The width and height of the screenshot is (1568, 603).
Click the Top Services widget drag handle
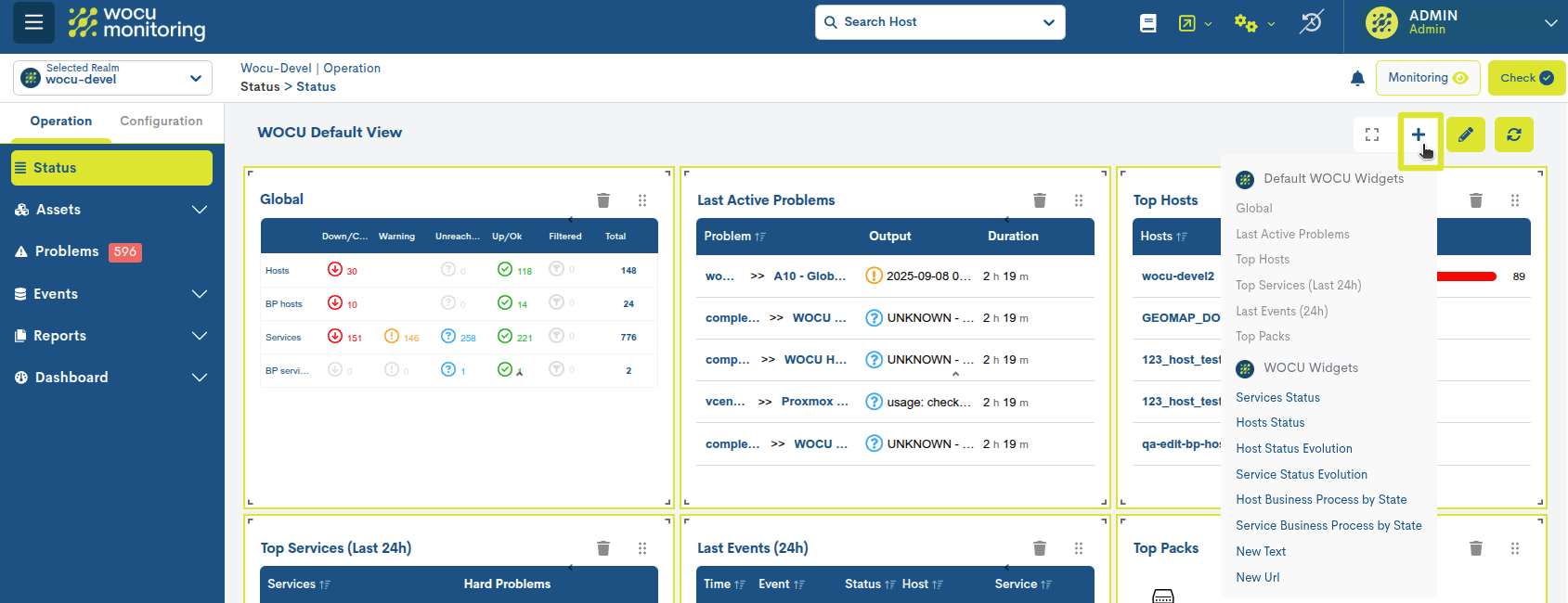click(642, 548)
